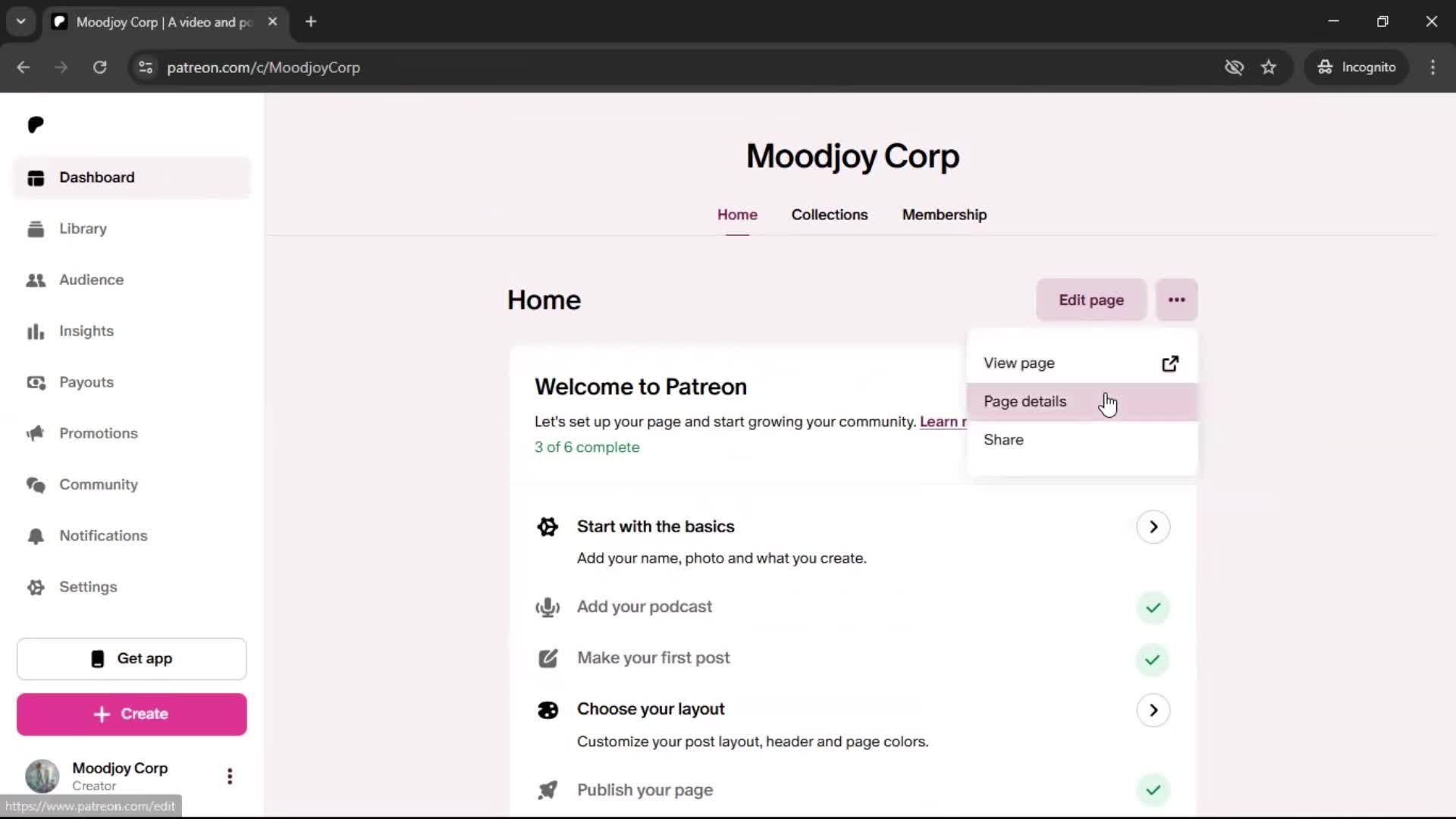Click the Patreon logo in the sidebar
Screen dimensions: 1456x819
click(36, 125)
